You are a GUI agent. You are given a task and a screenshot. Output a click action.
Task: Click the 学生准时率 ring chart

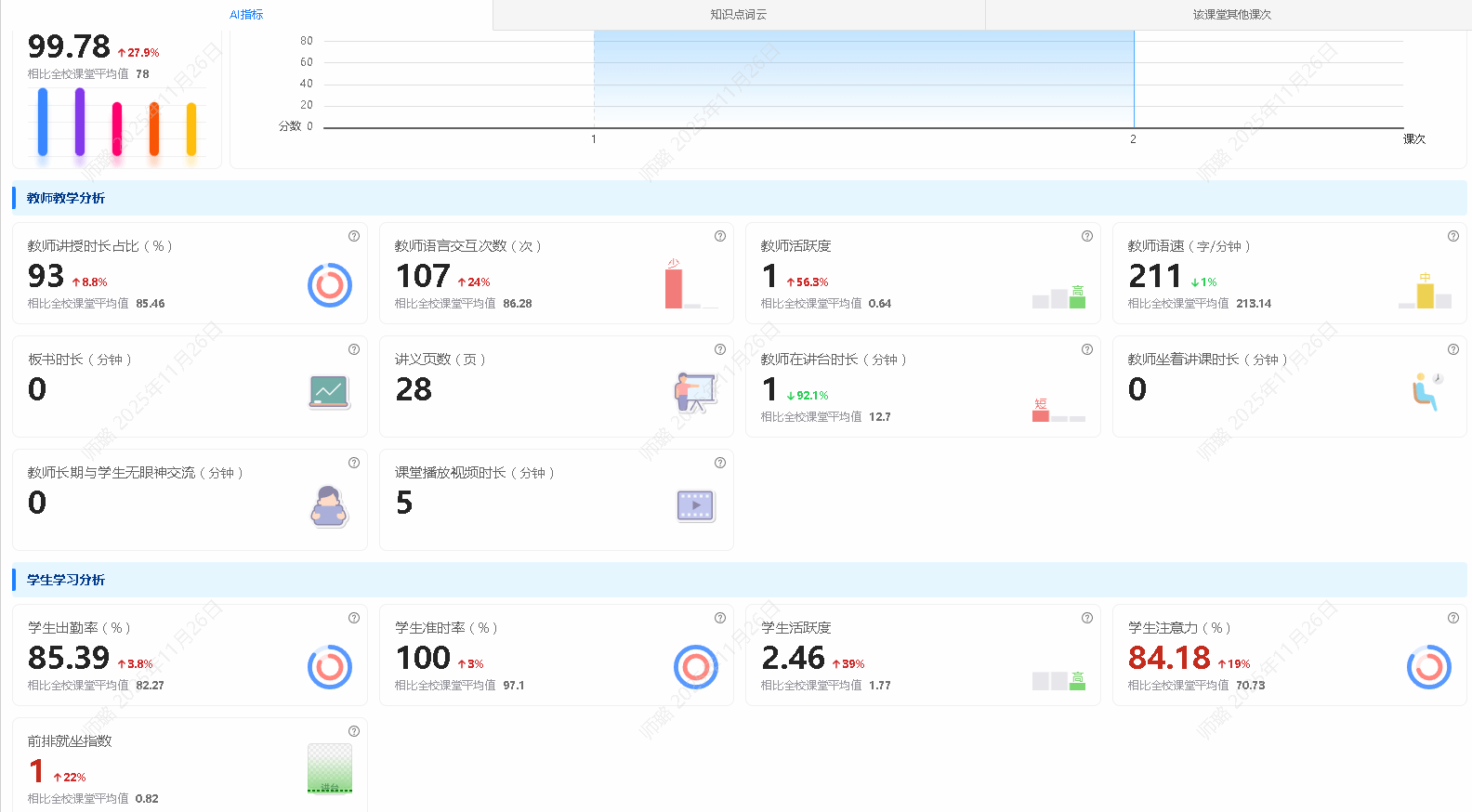(695, 666)
